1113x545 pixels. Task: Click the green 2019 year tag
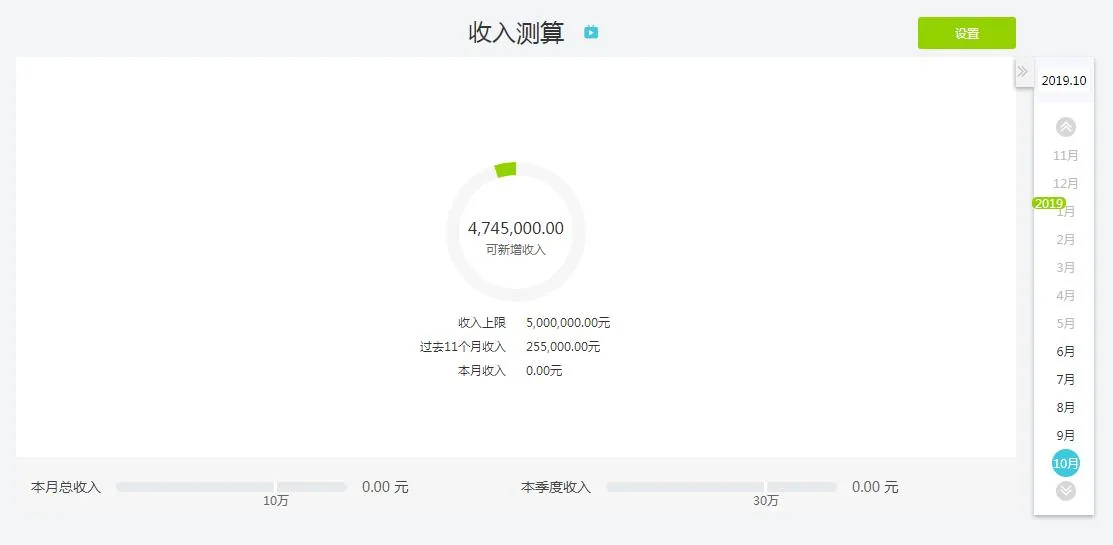(1048, 204)
